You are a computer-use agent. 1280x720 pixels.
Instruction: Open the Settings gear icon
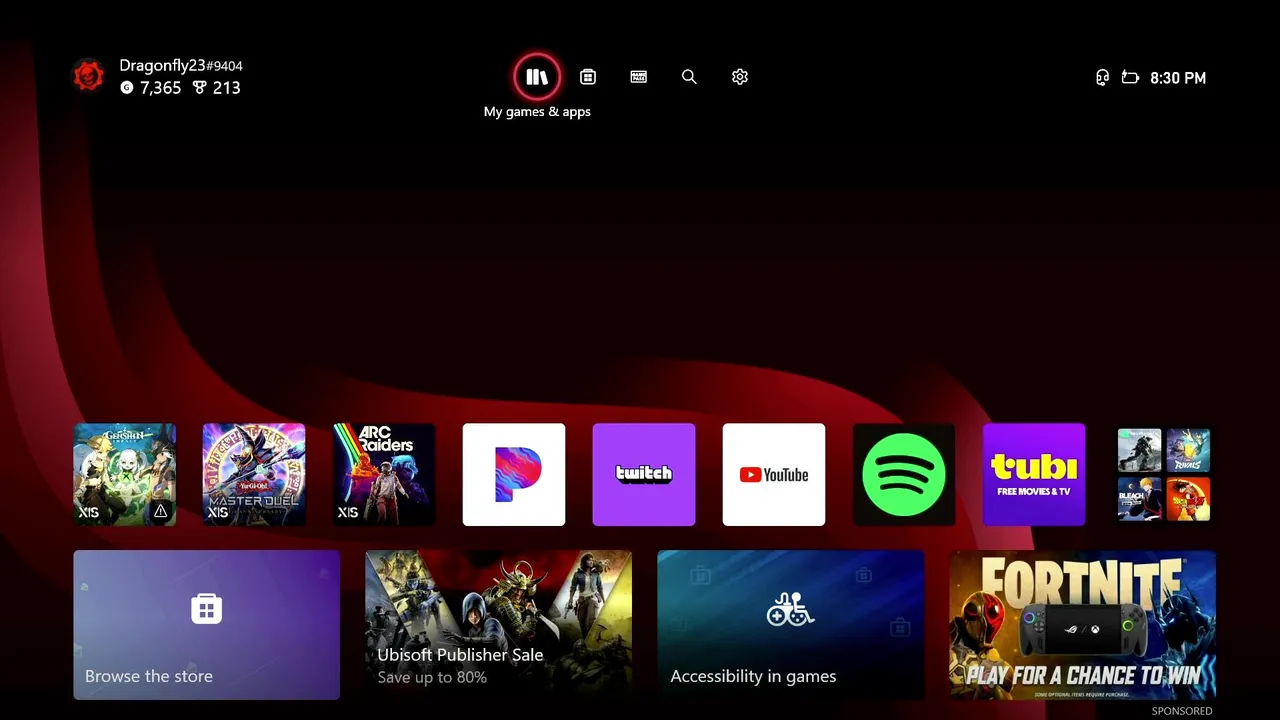coord(740,77)
